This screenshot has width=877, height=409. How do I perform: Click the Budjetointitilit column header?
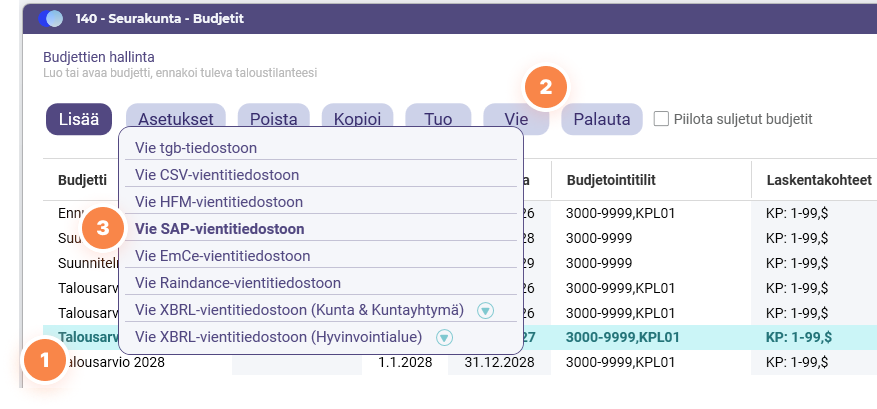611,180
